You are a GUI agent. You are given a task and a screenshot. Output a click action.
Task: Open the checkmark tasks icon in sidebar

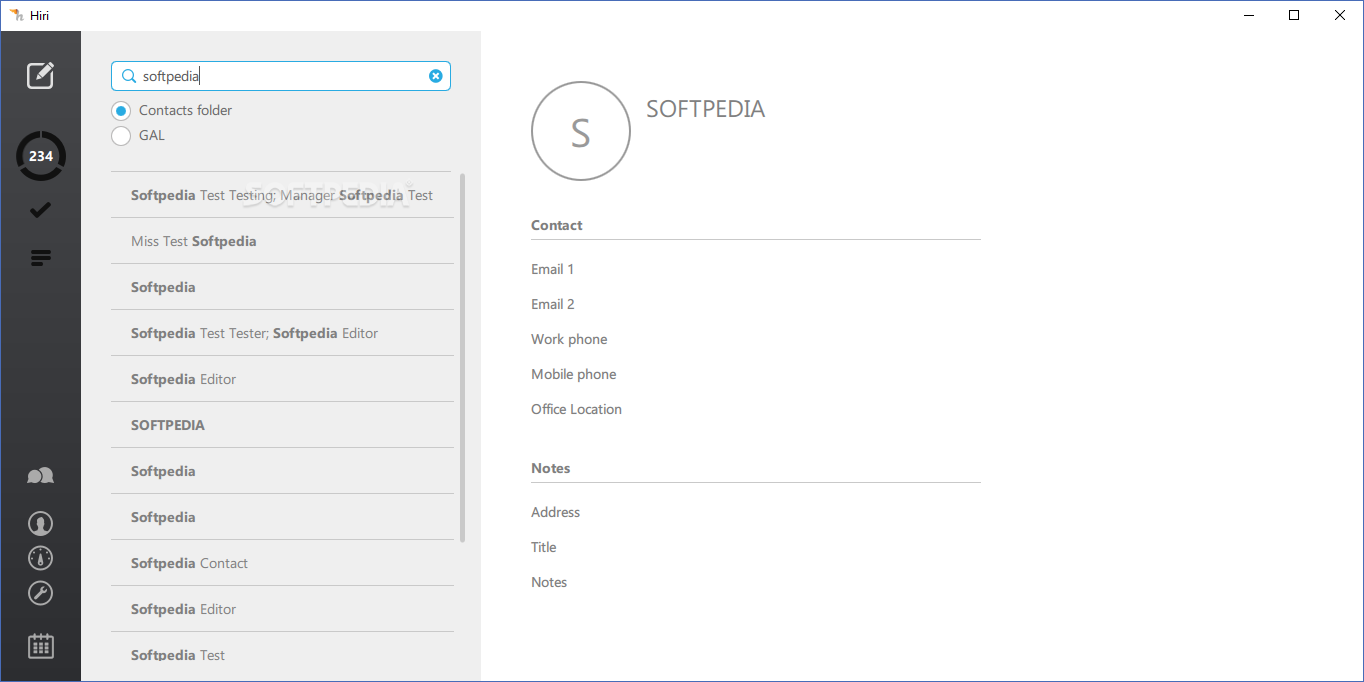(40, 210)
